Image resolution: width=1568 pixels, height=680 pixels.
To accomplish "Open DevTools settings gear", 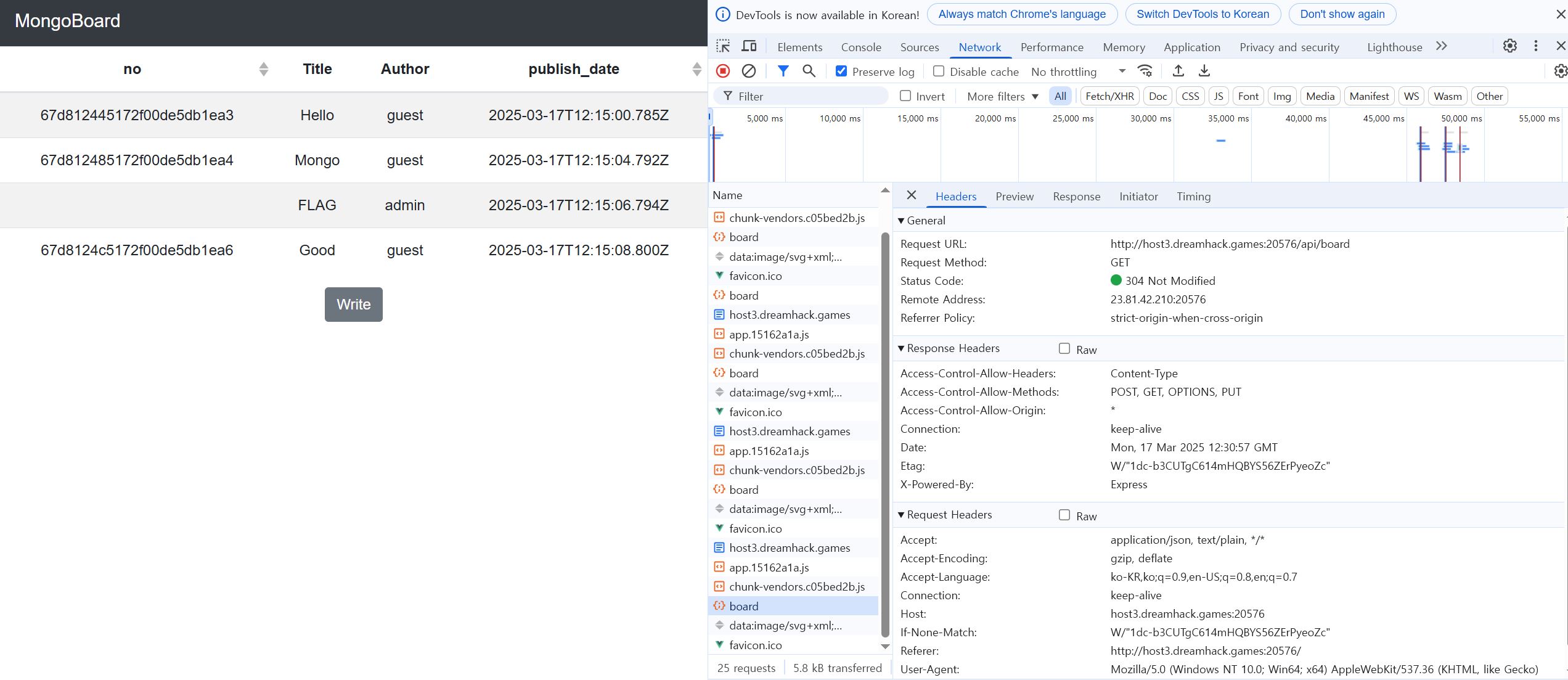I will point(1509,46).
